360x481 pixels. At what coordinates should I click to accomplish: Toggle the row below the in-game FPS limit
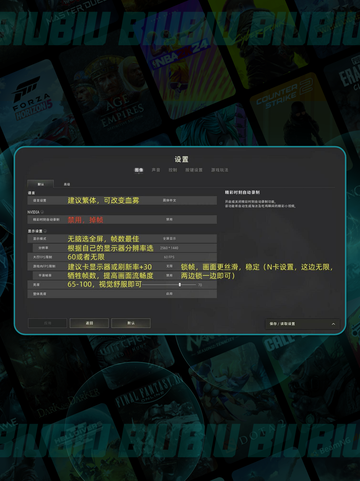click(125, 275)
